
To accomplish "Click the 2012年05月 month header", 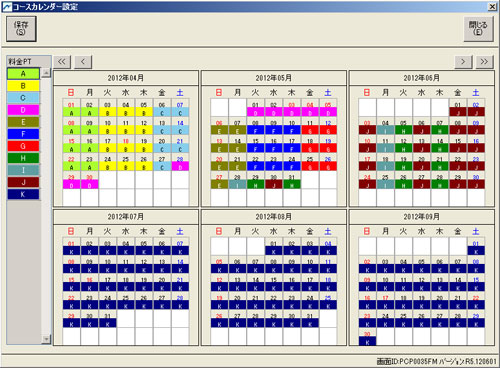I will (273, 78).
